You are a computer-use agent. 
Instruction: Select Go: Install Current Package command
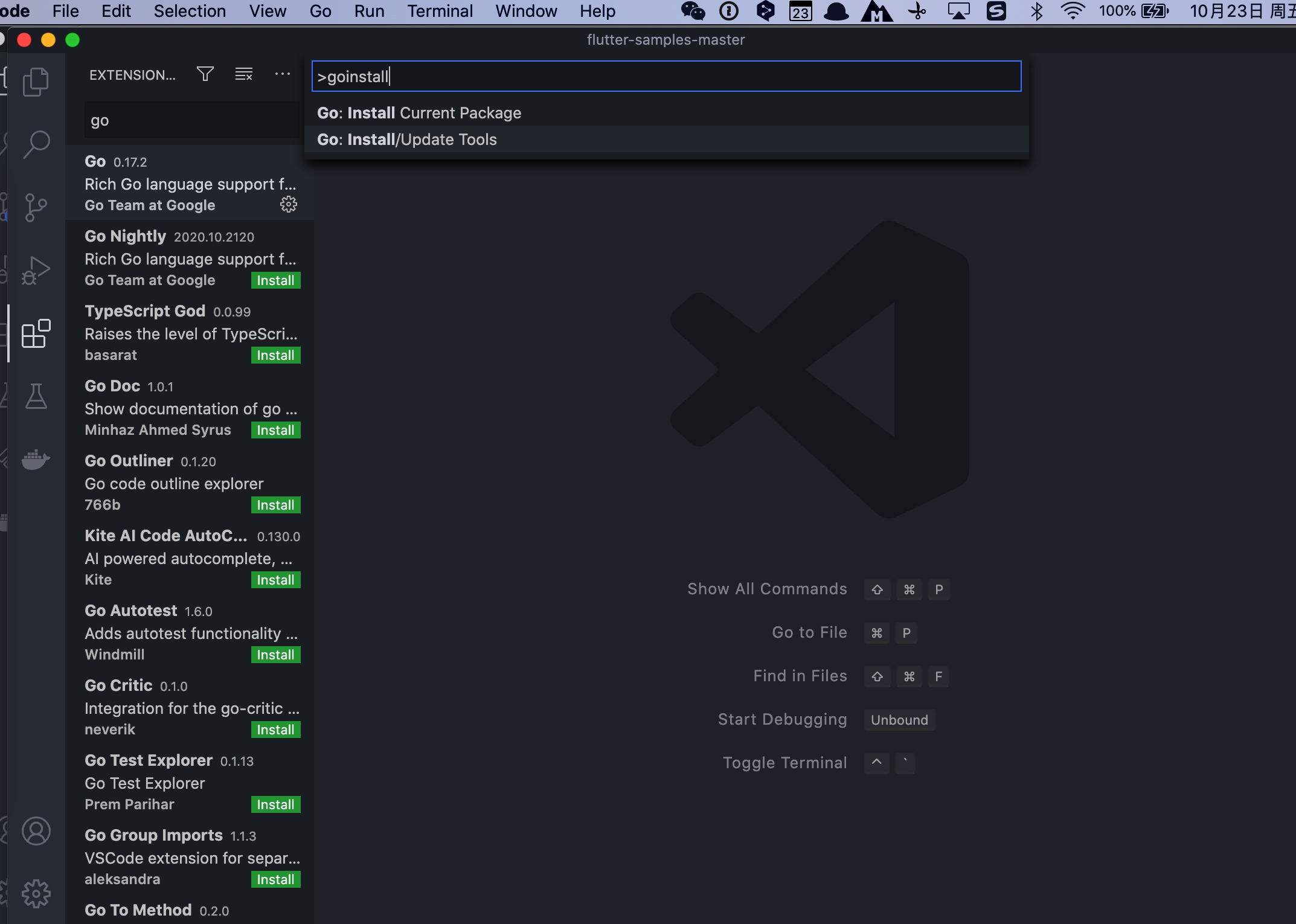pyautogui.click(x=419, y=113)
